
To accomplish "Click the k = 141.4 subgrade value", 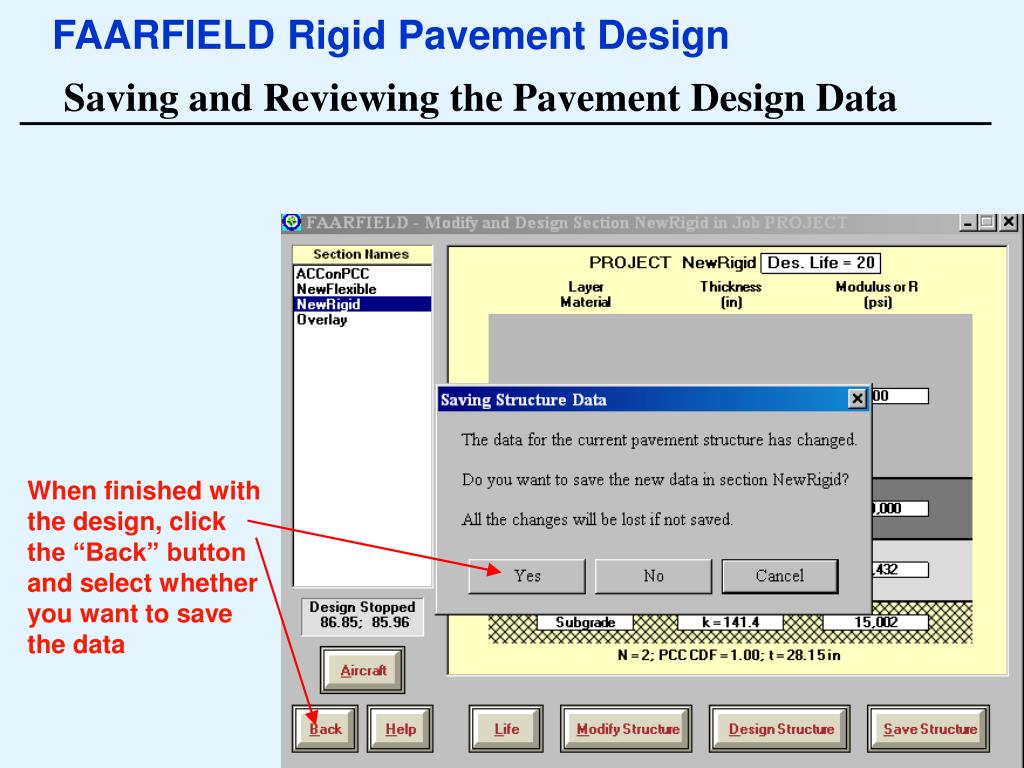I will (x=730, y=622).
